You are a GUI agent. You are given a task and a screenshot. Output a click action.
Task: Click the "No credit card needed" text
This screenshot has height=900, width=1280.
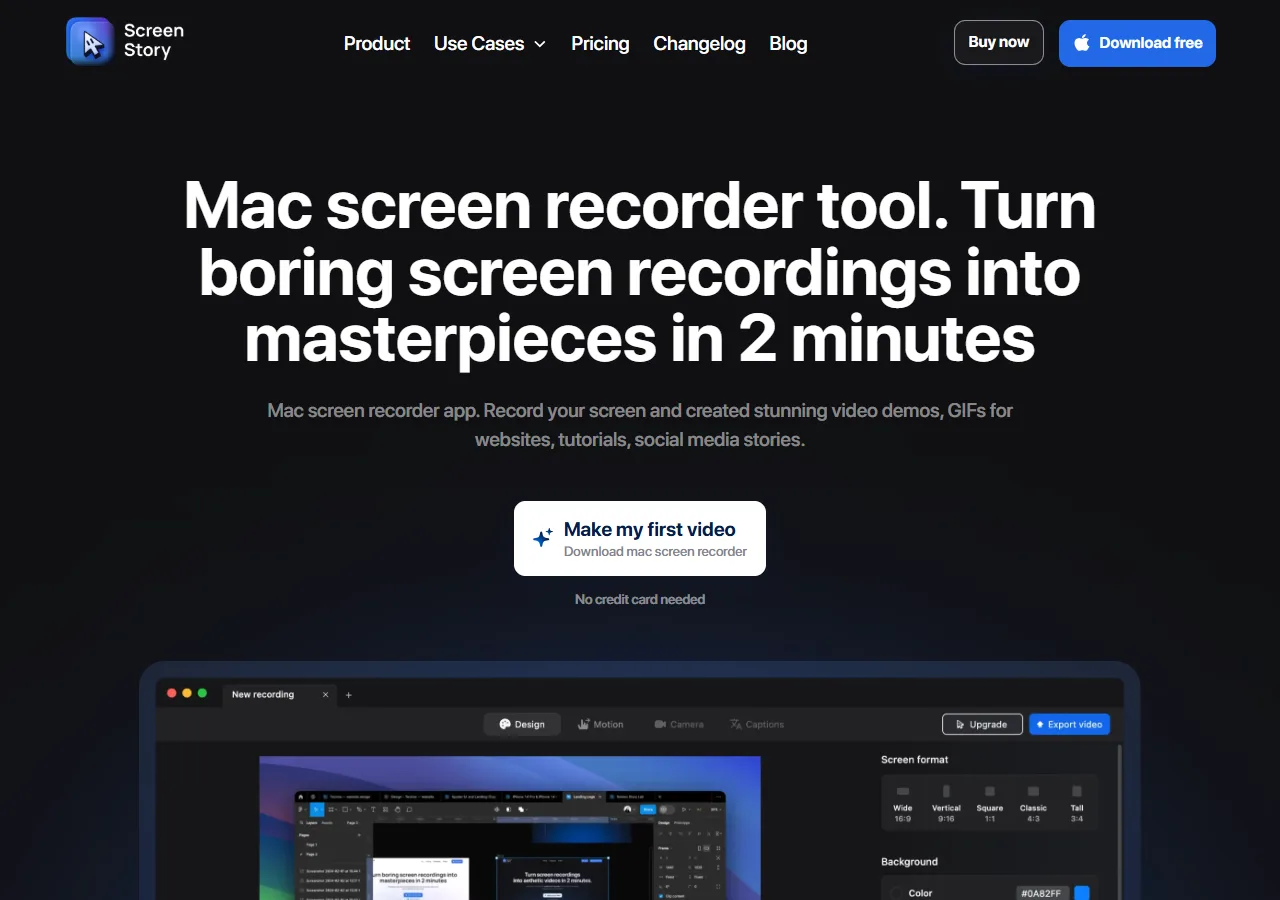[640, 599]
